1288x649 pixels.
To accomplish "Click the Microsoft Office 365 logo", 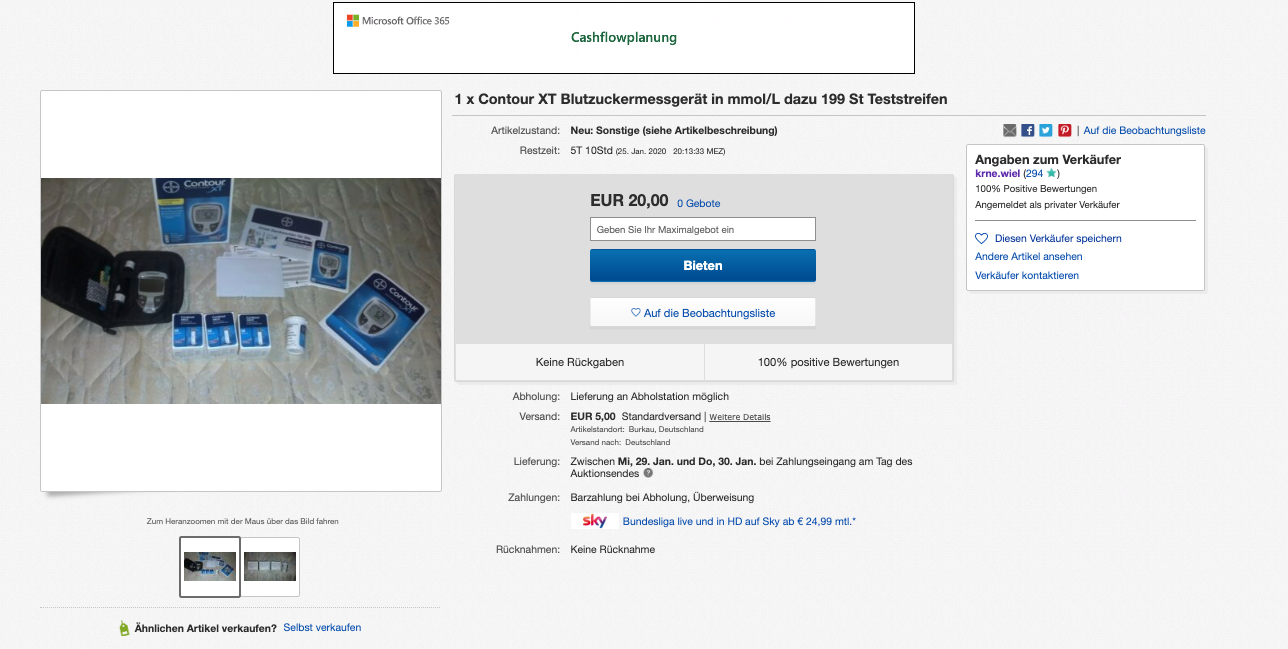I will (x=398, y=21).
